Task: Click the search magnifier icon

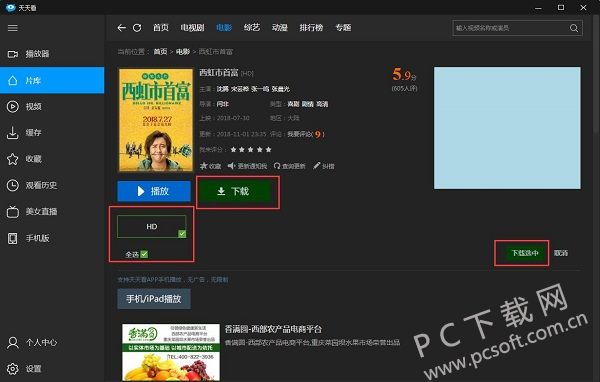Action: click(x=574, y=28)
